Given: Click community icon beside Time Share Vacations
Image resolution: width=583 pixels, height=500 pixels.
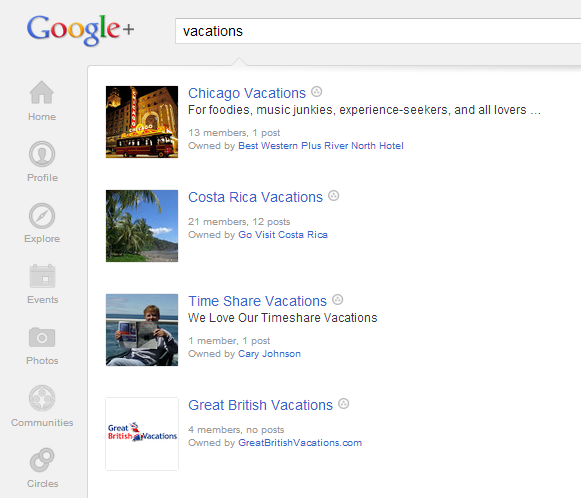Looking at the screenshot, I should pos(338,300).
